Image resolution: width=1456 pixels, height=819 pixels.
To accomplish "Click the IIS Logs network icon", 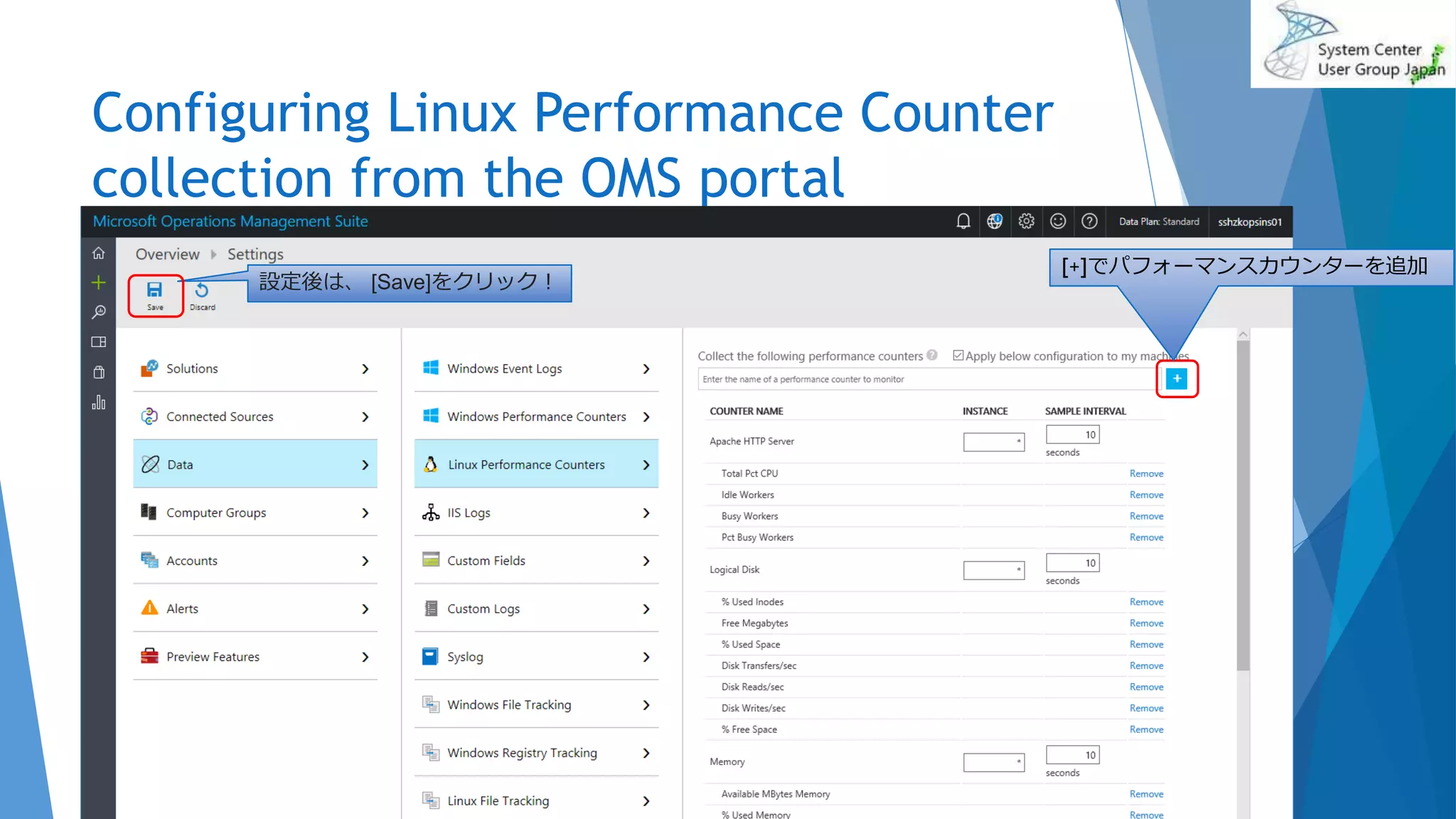I will [431, 513].
